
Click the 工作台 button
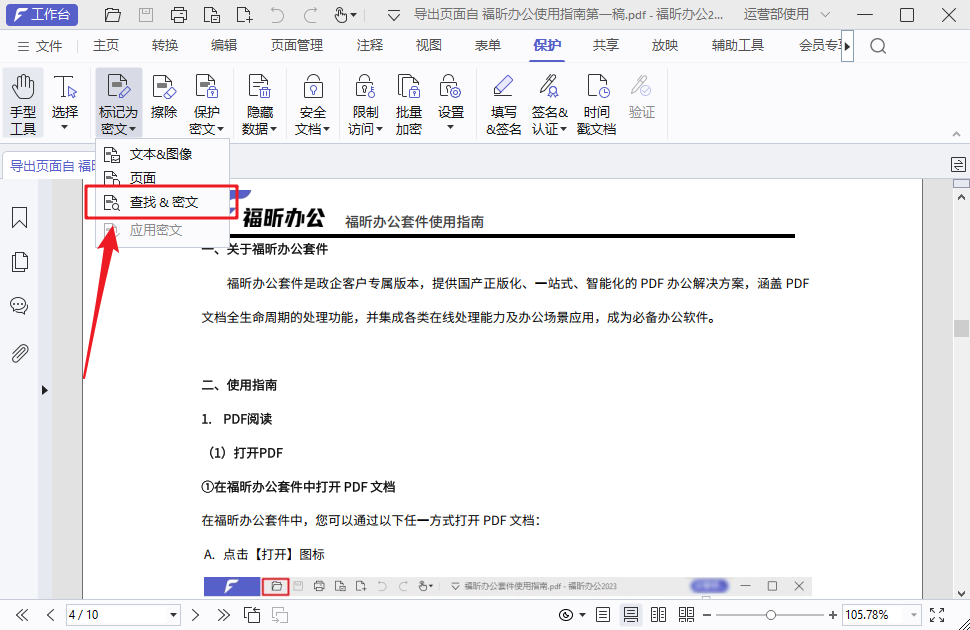41,14
